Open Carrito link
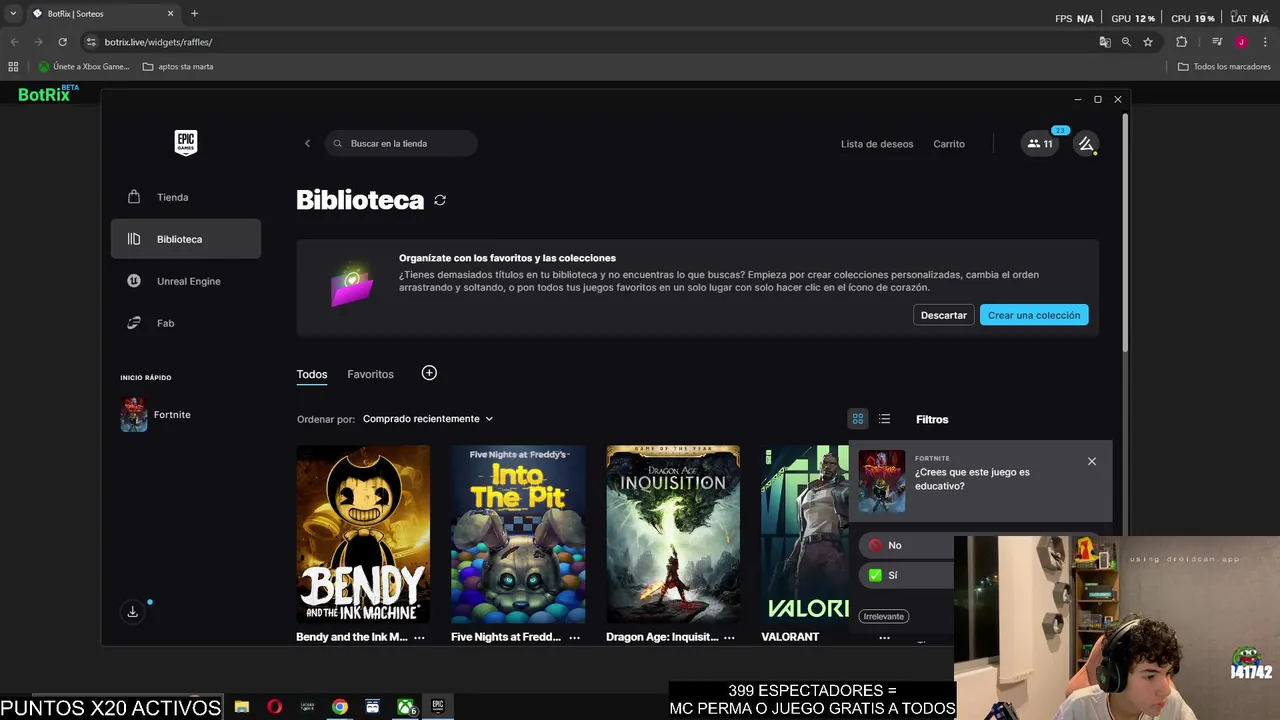This screenshot has width=1280, height=720. tap(949, 144)
